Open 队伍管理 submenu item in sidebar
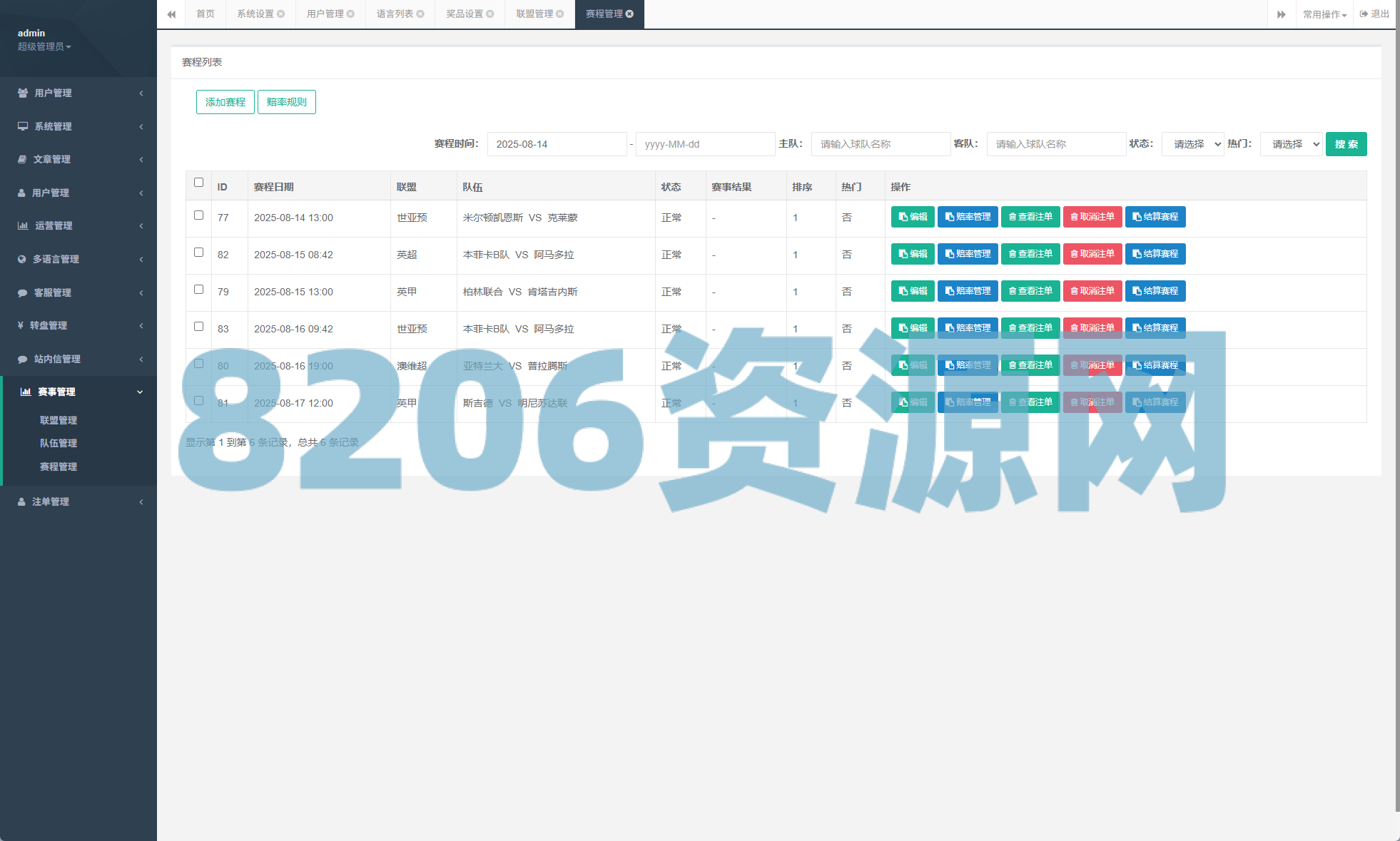This screenshot has height=841, width=1400. (59, 443)
